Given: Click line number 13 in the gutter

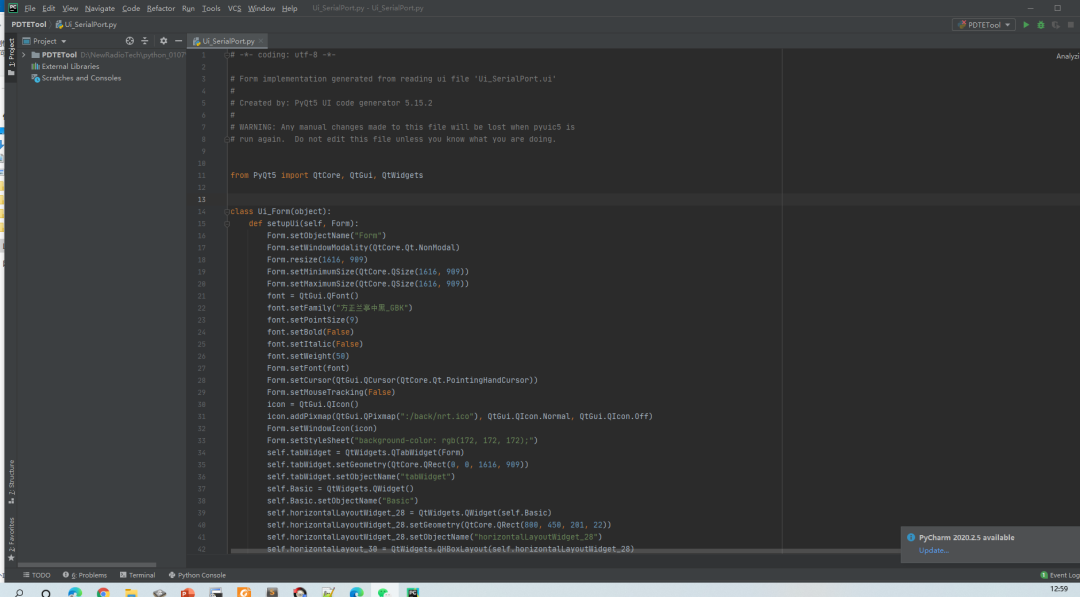Looking at the screenshot, I should [202, 200].
